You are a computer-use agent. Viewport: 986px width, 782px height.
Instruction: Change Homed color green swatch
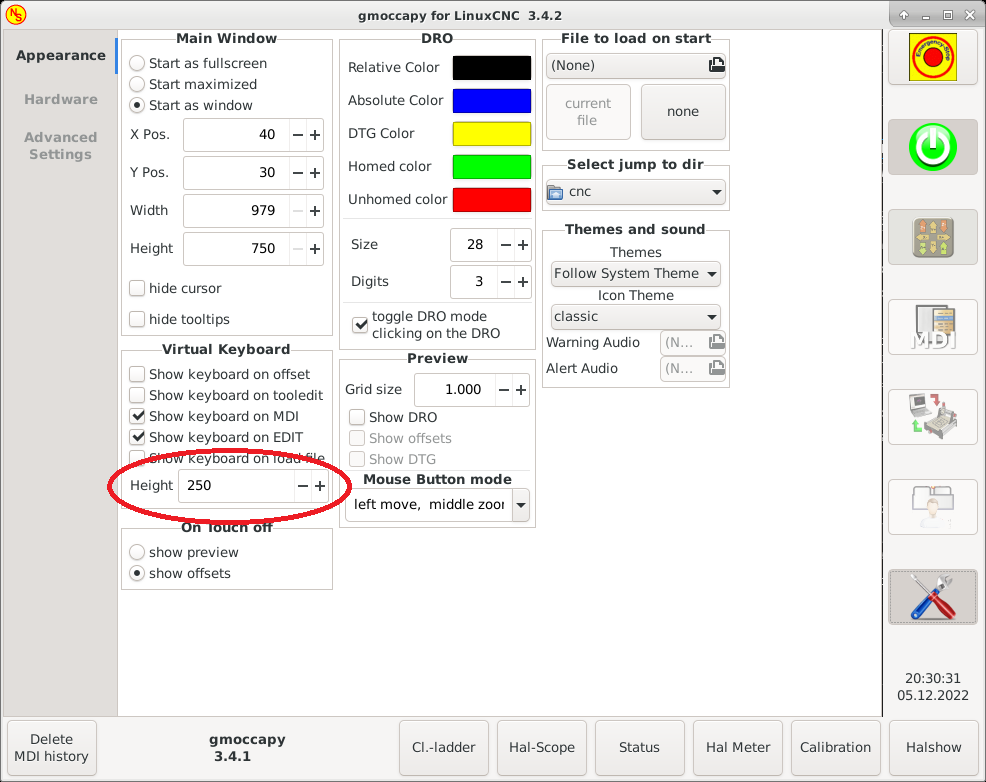point(492,167)
